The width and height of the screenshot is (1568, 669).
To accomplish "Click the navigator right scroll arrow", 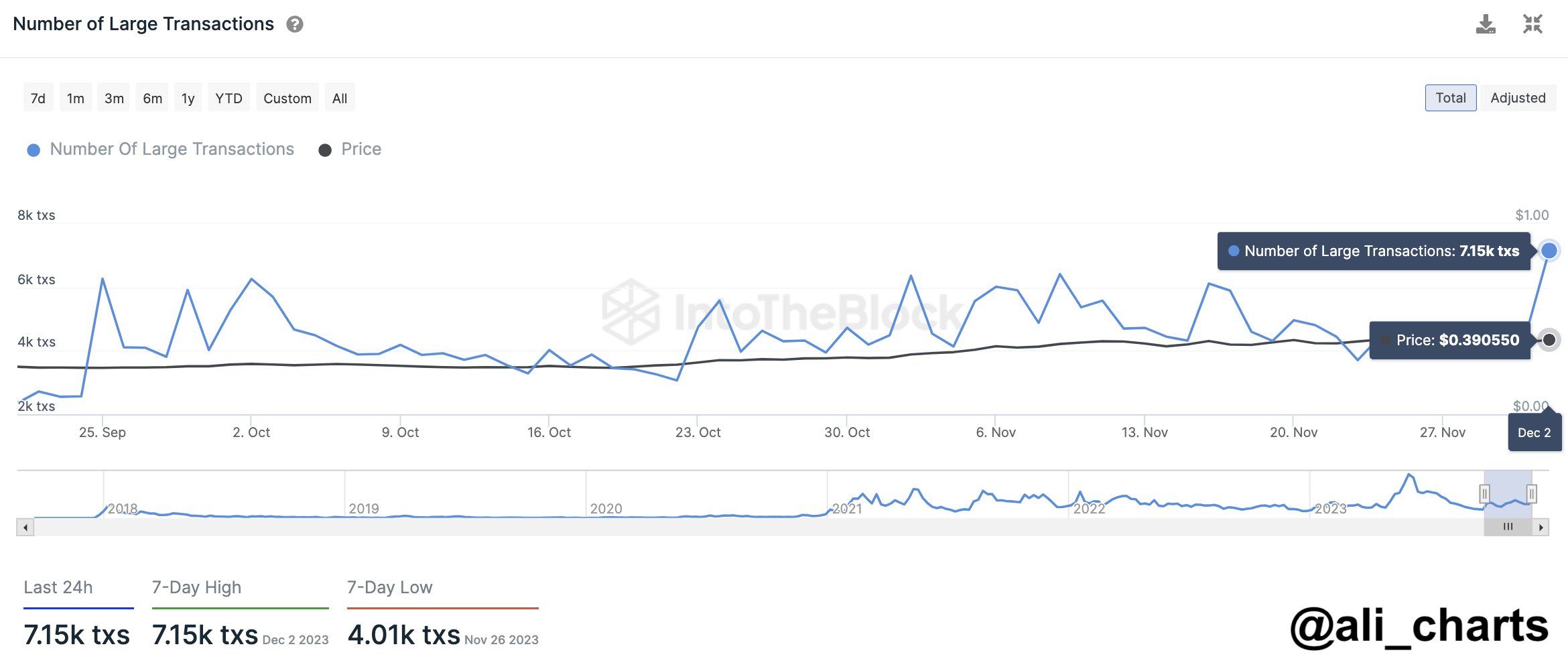I will tap(1541, 528).
